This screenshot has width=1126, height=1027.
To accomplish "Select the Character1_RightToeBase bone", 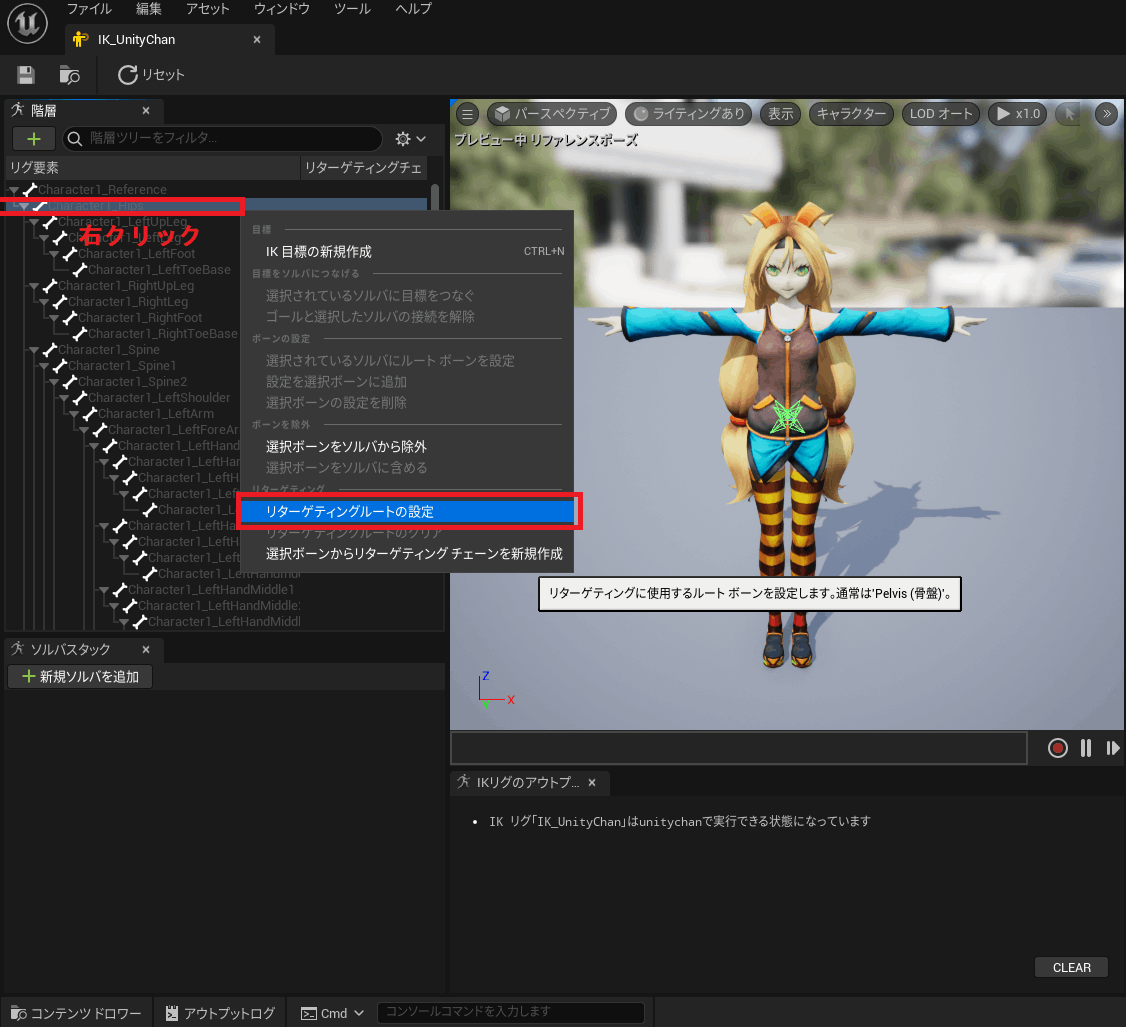I will click(x=162, y=334).
